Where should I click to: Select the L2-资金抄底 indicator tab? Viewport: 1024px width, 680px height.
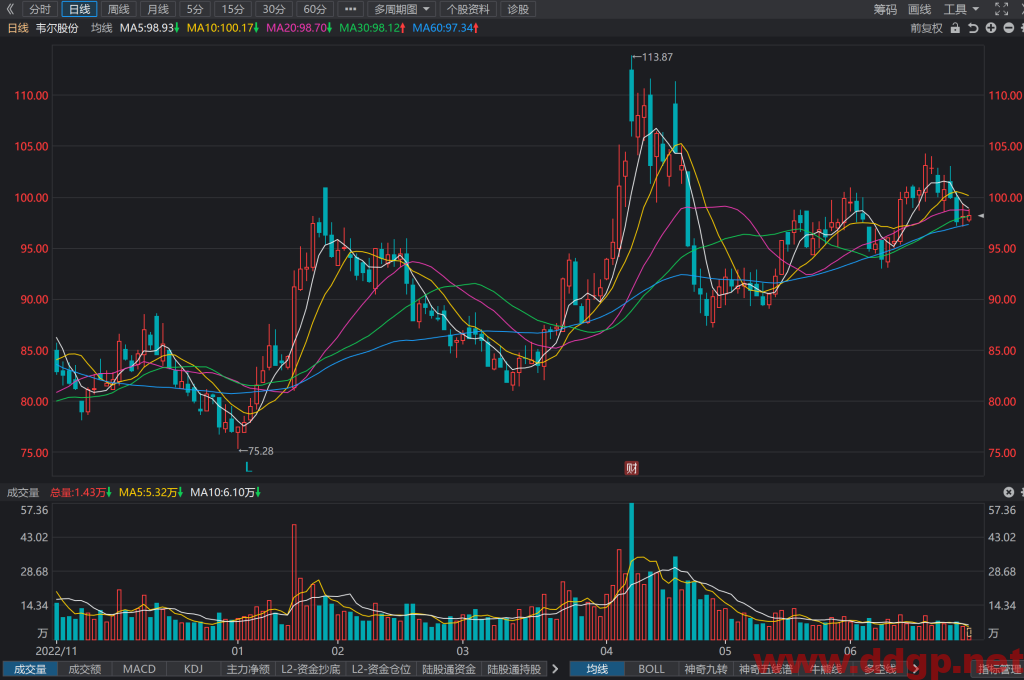(x=311, y=669)
